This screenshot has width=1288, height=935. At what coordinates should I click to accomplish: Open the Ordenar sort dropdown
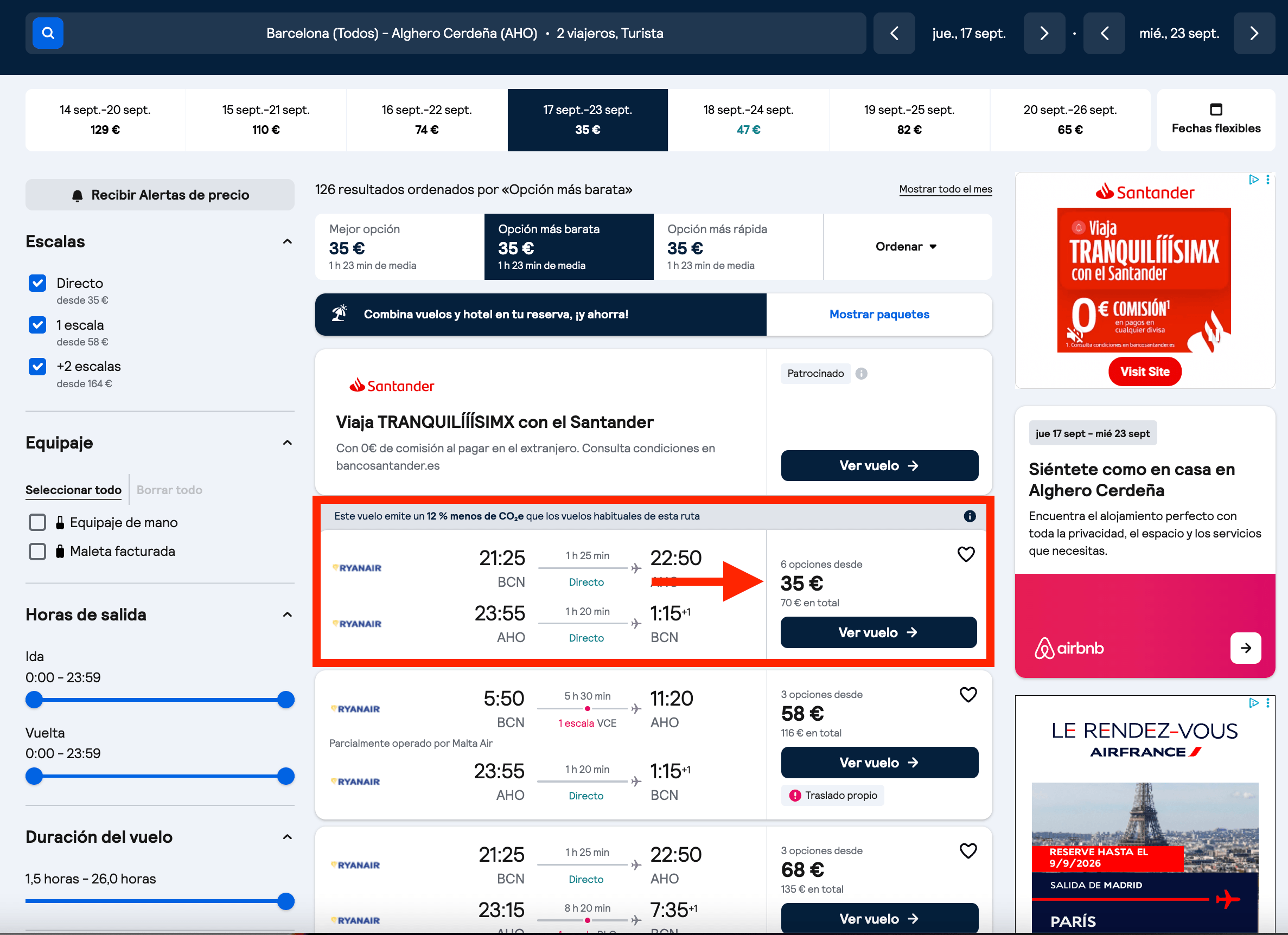coord(907,246)
